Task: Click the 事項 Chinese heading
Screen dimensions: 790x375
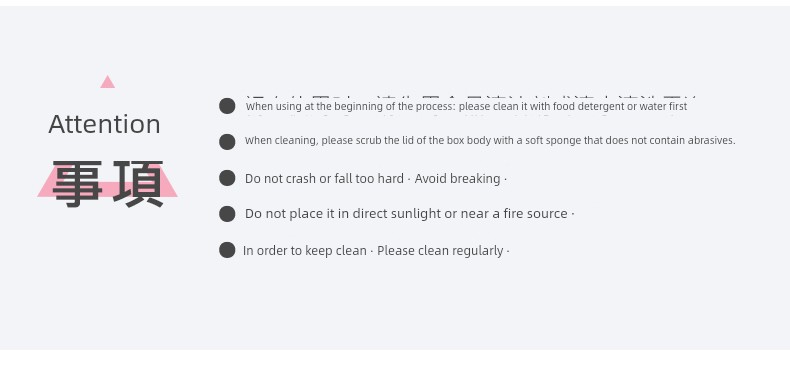Action: coord(108,183)
